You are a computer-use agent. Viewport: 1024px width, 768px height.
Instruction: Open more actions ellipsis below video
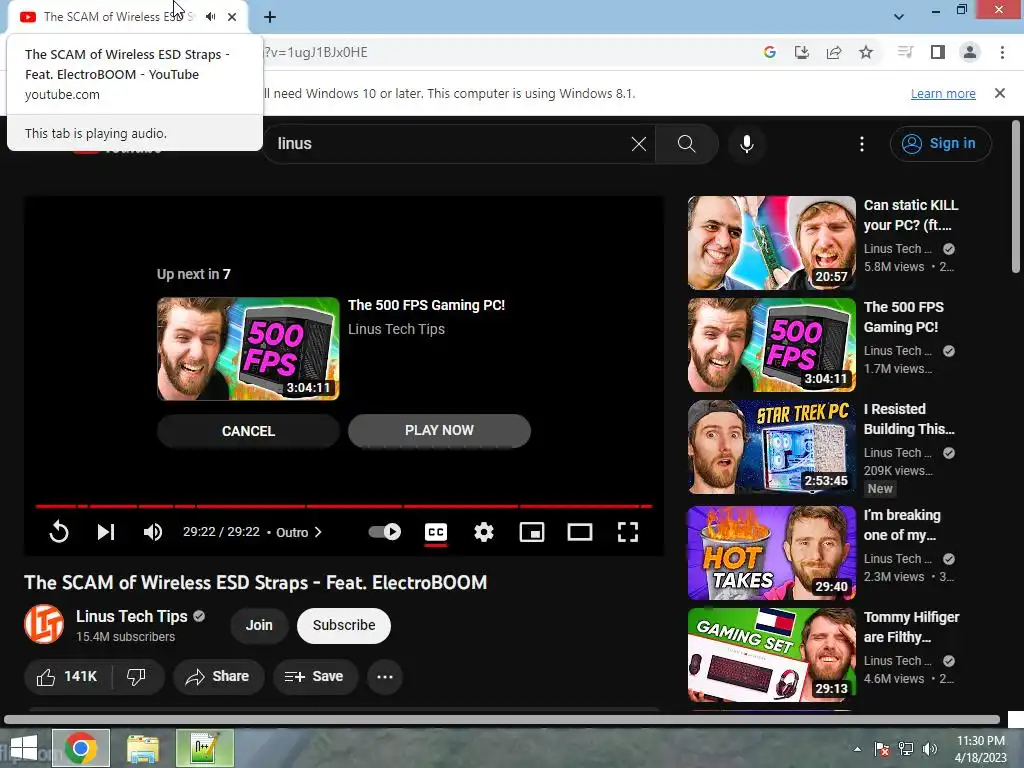(385, 677)
